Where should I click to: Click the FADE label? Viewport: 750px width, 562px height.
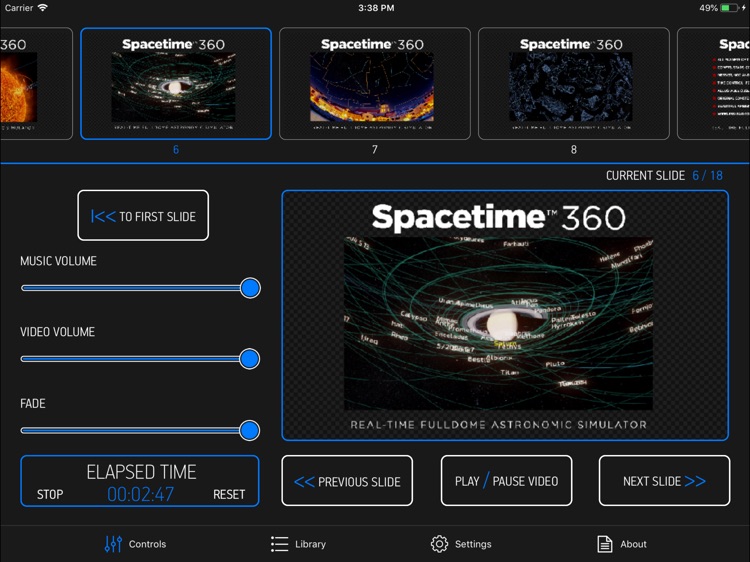pyautogui.click(x=33, y=403)
